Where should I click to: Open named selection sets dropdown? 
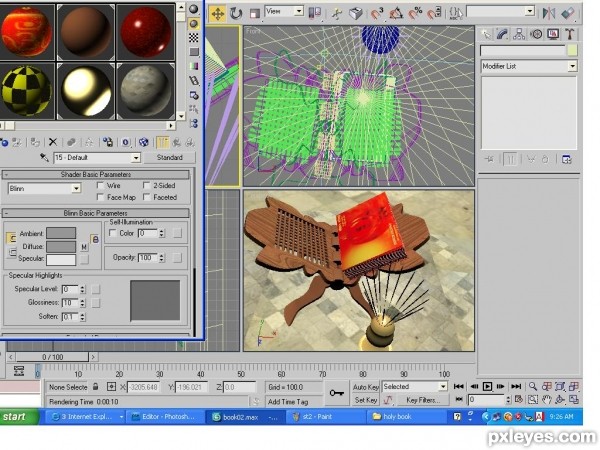(x=530, y=11)
